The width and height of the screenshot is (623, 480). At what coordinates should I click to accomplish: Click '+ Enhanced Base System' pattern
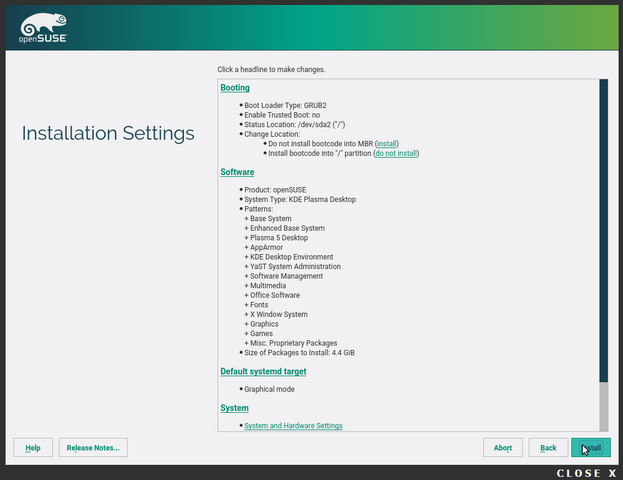(284, 228)
